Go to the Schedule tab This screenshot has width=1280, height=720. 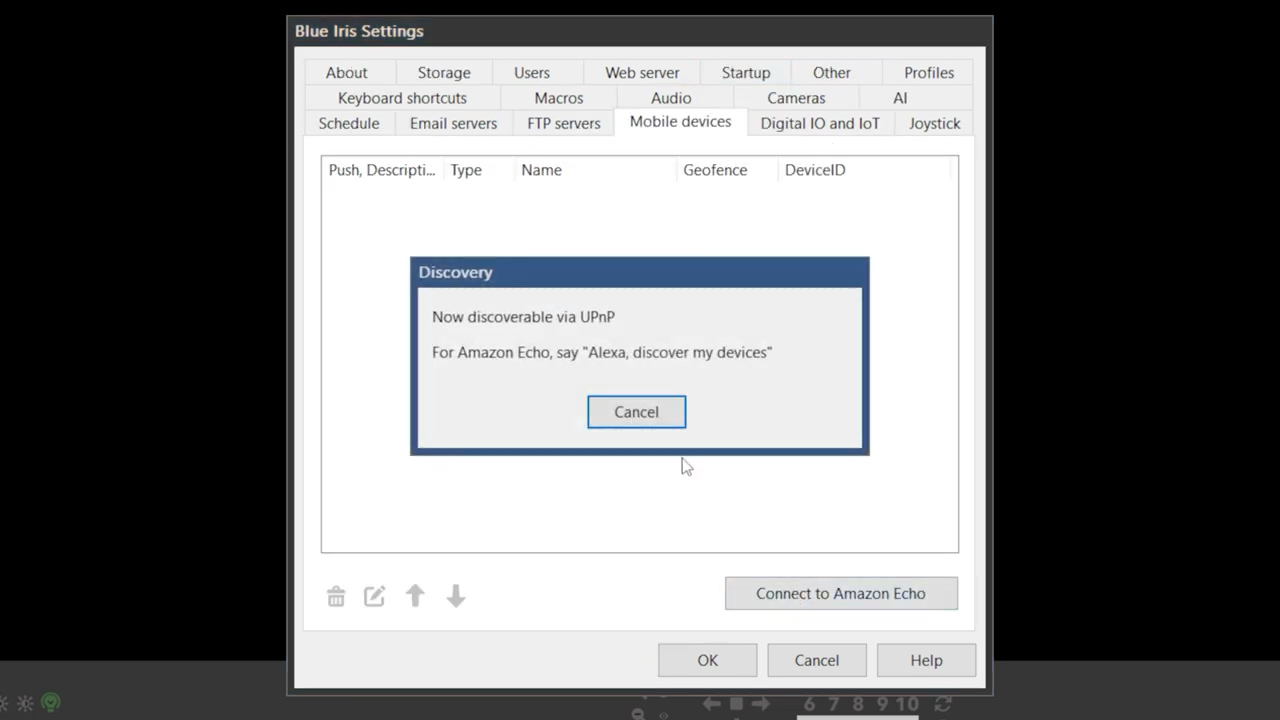(x=349, y=123)
